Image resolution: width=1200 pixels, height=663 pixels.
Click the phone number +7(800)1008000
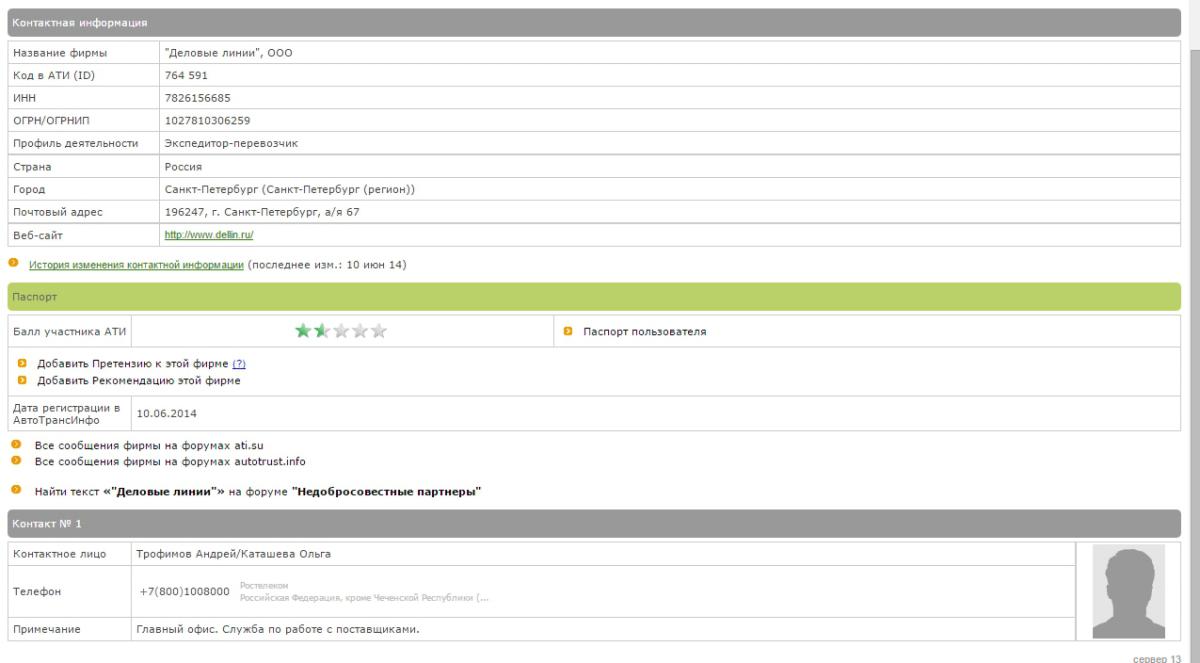[185, 592]
